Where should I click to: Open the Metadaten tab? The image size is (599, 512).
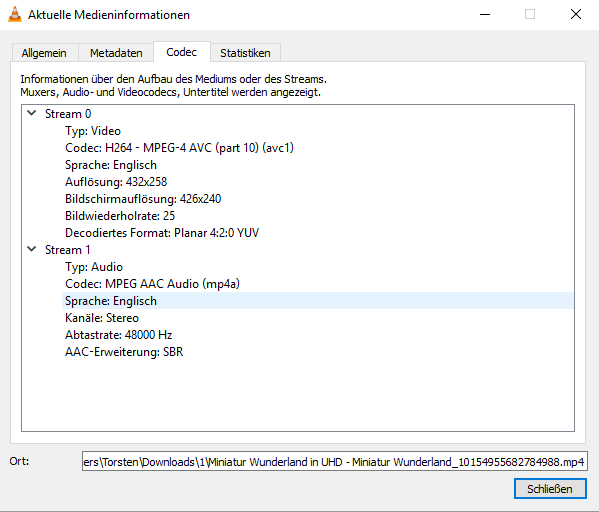116,53
